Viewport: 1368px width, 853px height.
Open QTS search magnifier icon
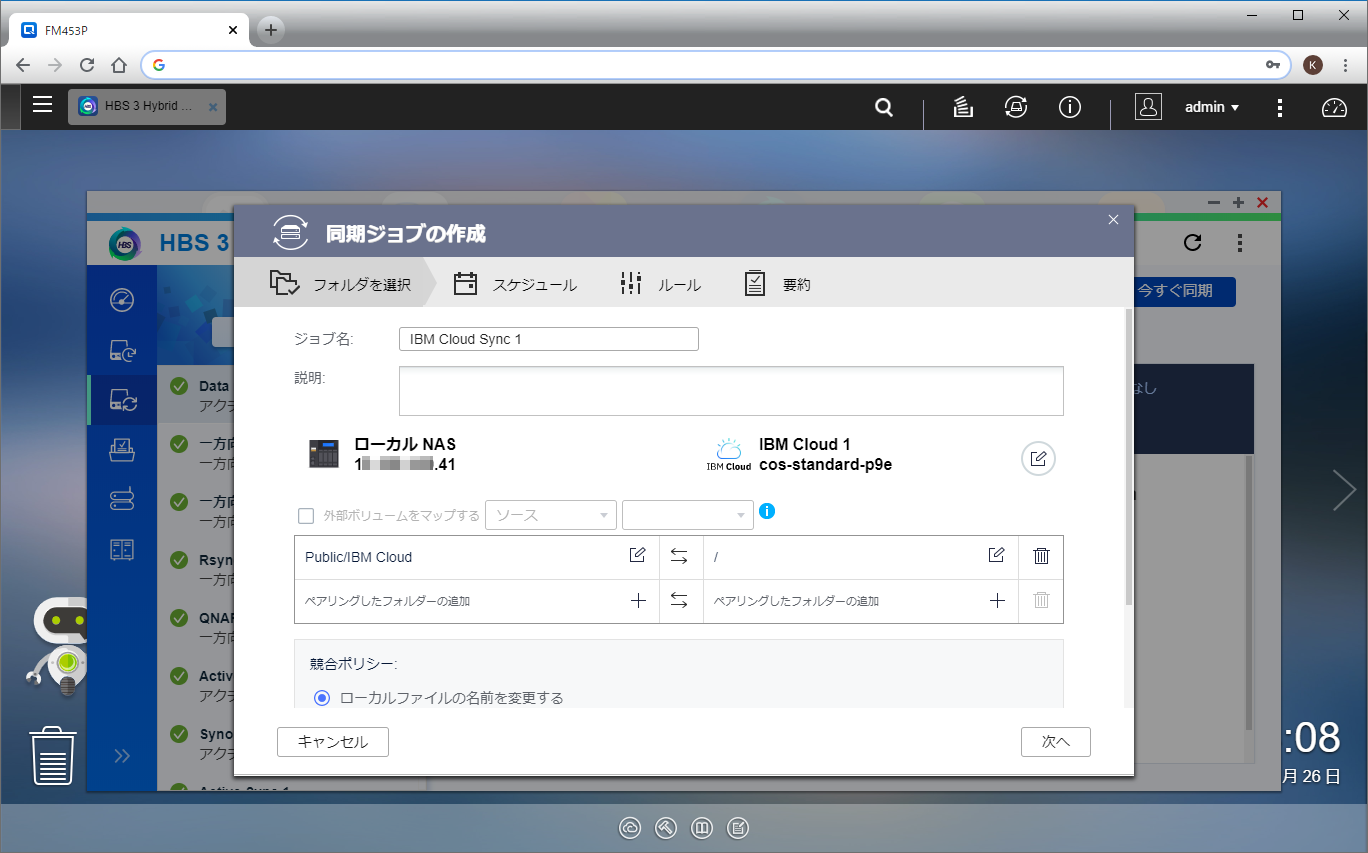pos(884,107)
